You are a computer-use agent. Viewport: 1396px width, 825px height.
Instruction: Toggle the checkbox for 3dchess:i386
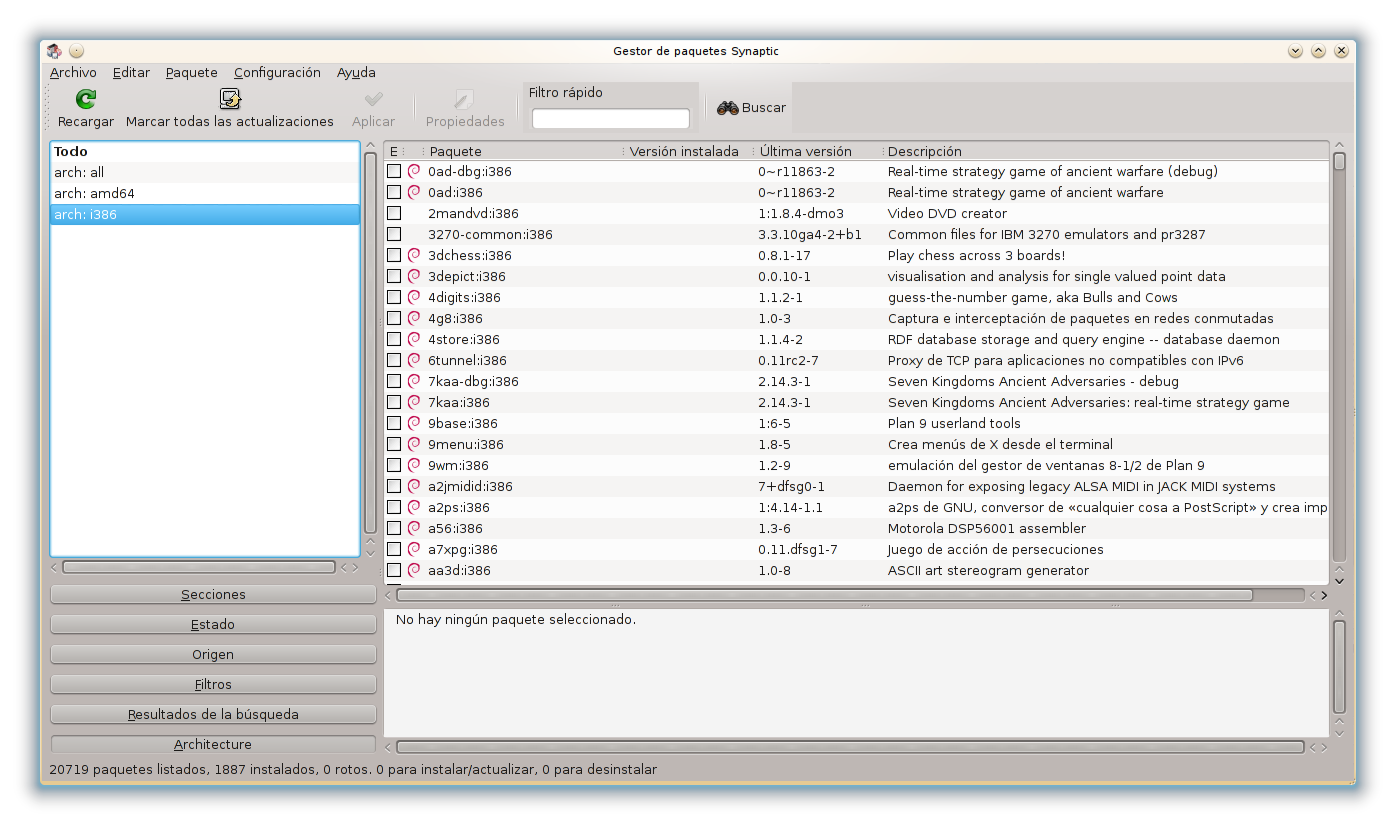pos(394,255)
